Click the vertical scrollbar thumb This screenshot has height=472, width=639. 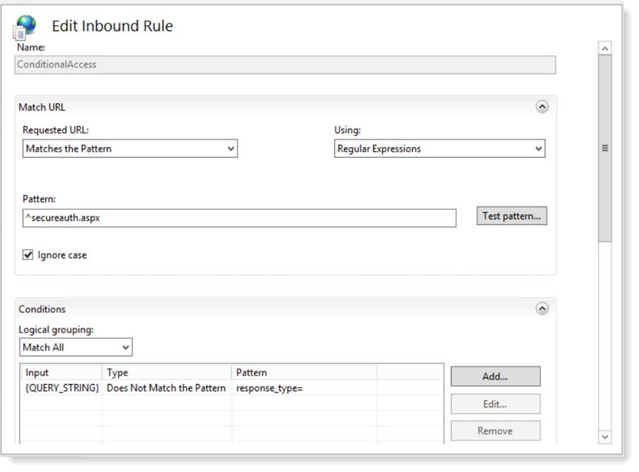point(605,148)
